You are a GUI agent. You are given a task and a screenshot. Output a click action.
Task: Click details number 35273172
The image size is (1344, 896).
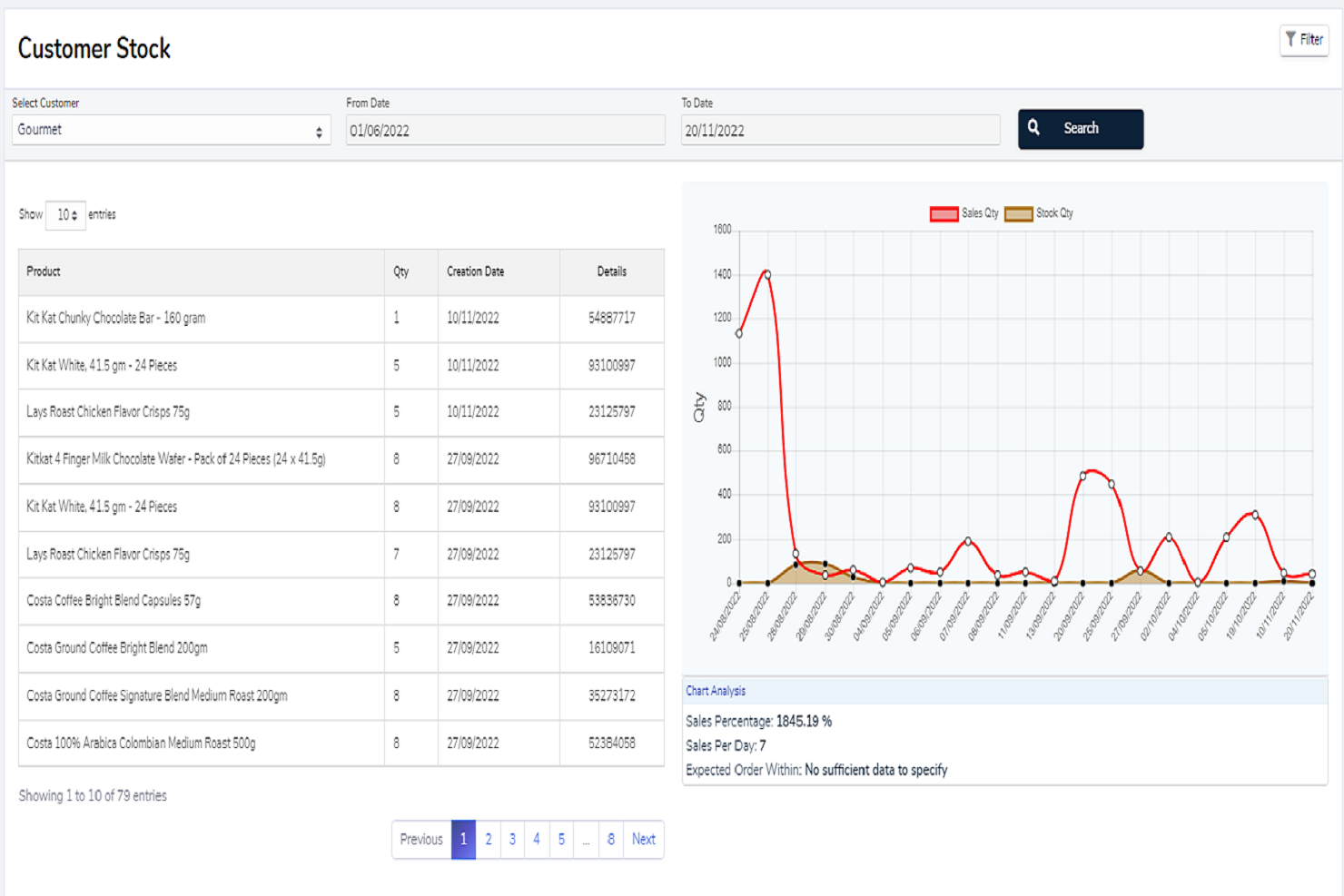(611, 696)
